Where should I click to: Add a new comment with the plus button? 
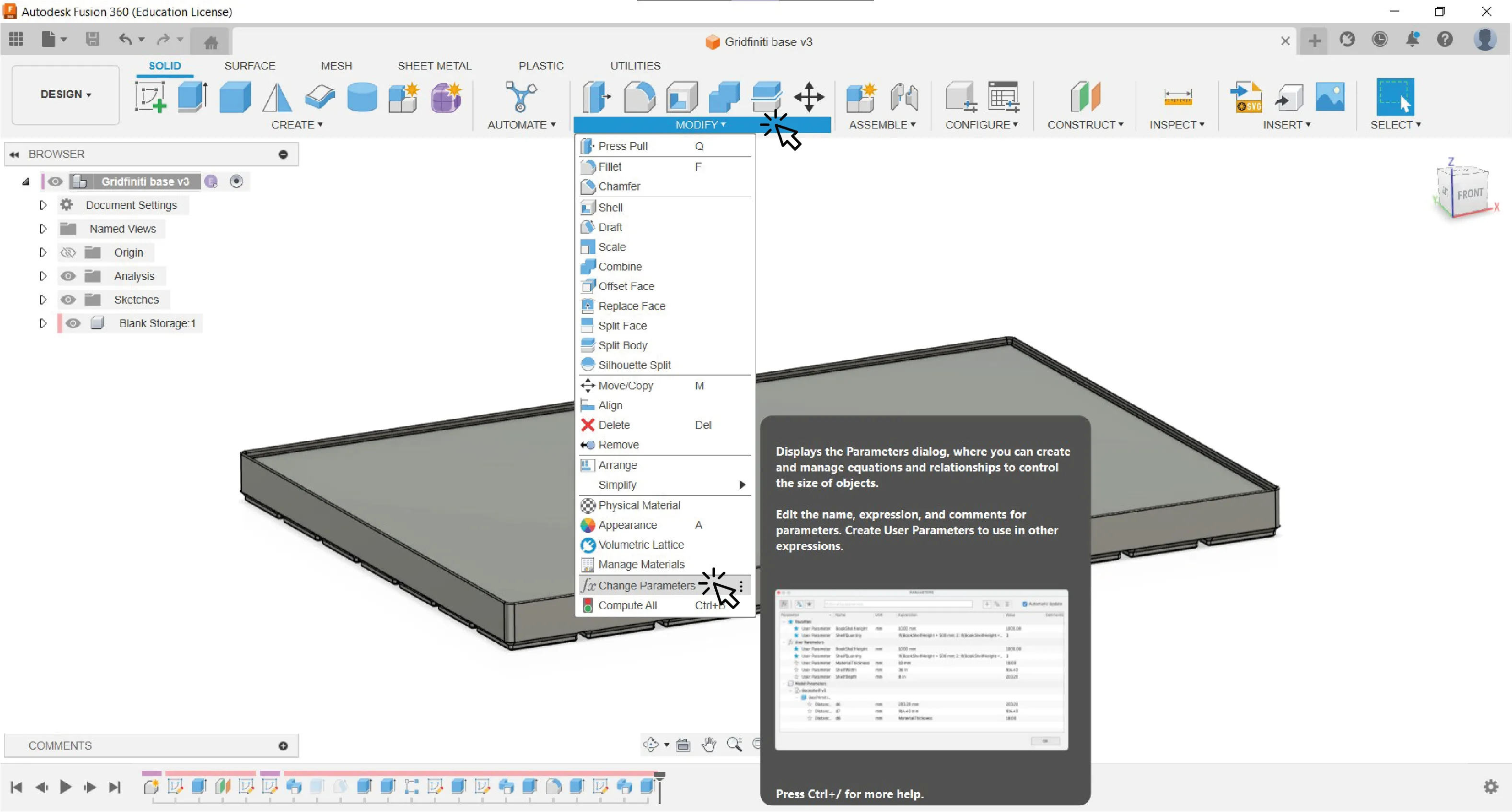pyautogui.click(x=283, y=746)
